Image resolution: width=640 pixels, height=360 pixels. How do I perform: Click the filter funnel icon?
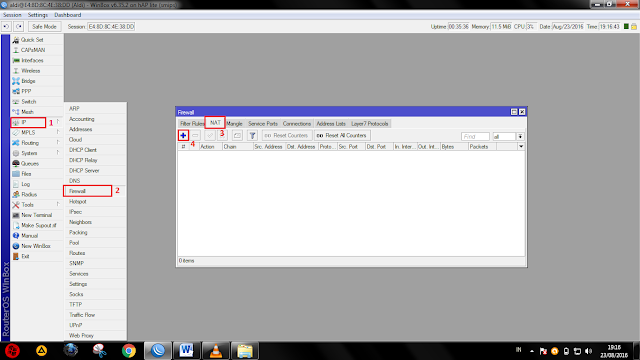pos(252,136)
